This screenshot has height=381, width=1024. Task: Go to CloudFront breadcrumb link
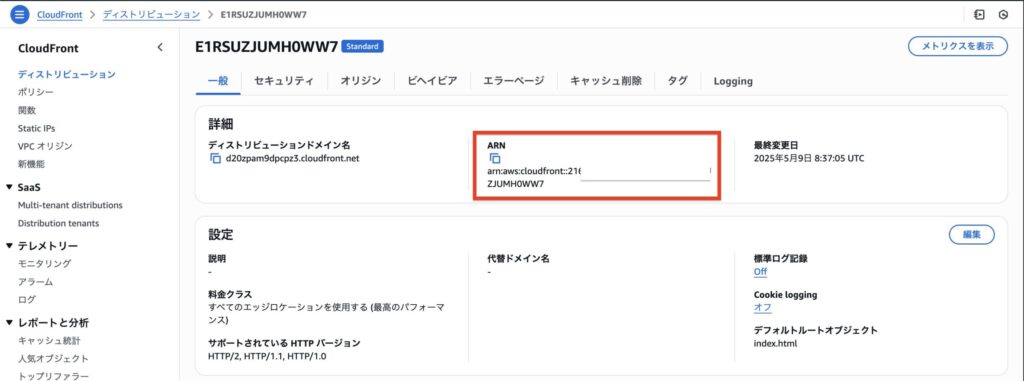tap(60, 14)
